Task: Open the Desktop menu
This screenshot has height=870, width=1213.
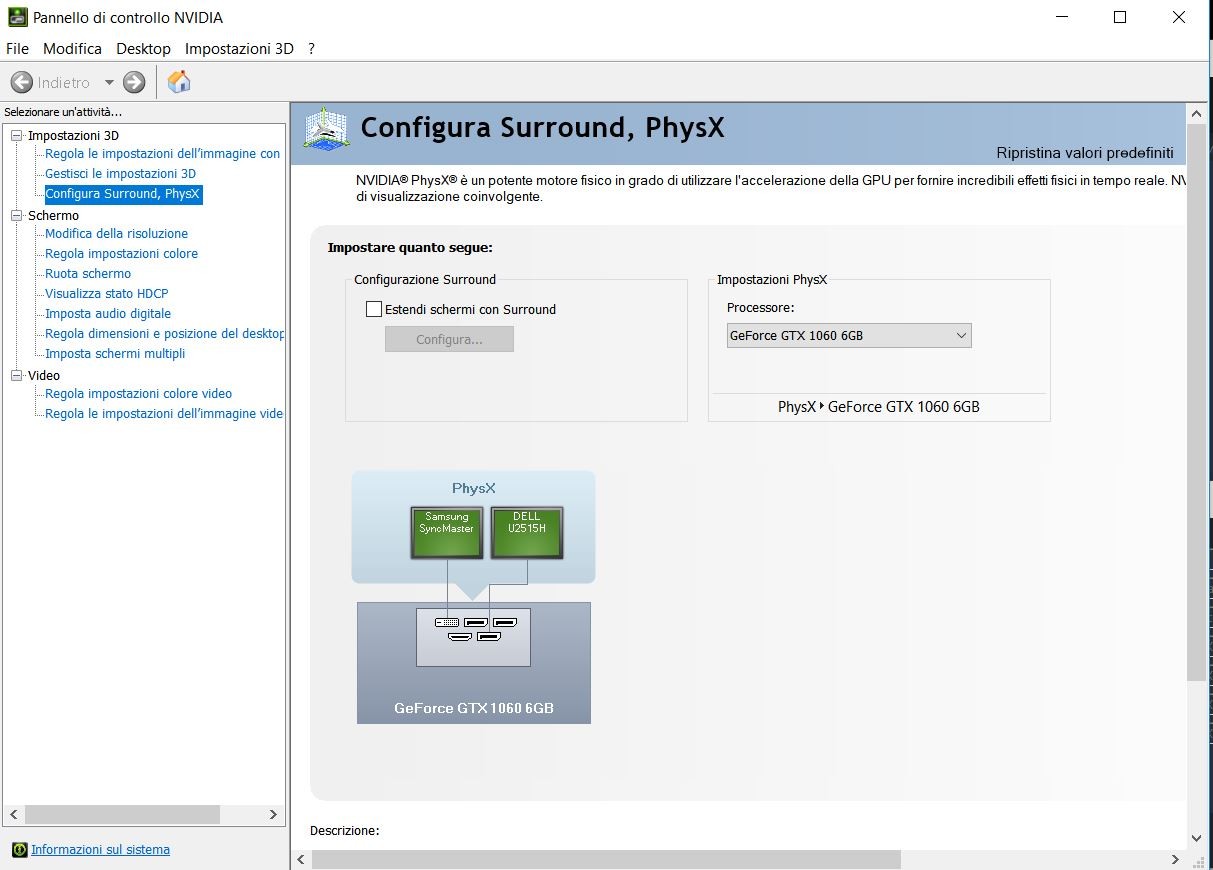Action: click(143, 48)
